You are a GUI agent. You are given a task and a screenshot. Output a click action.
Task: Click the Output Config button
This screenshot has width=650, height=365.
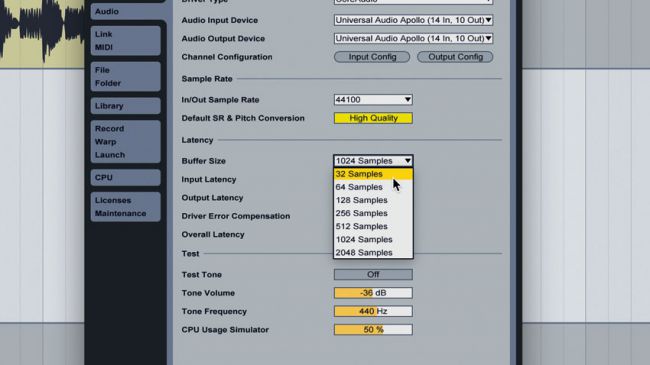(x=455, y=57)
